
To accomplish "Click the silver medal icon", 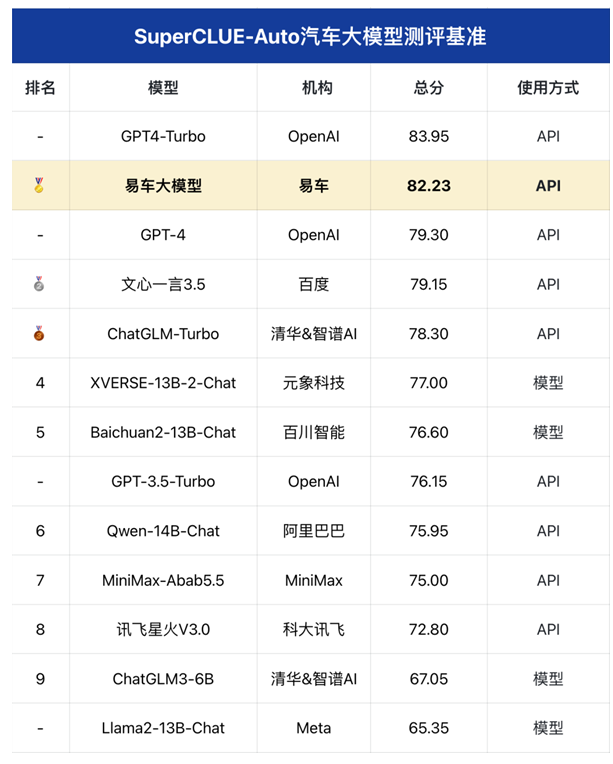I will (39, 284).
